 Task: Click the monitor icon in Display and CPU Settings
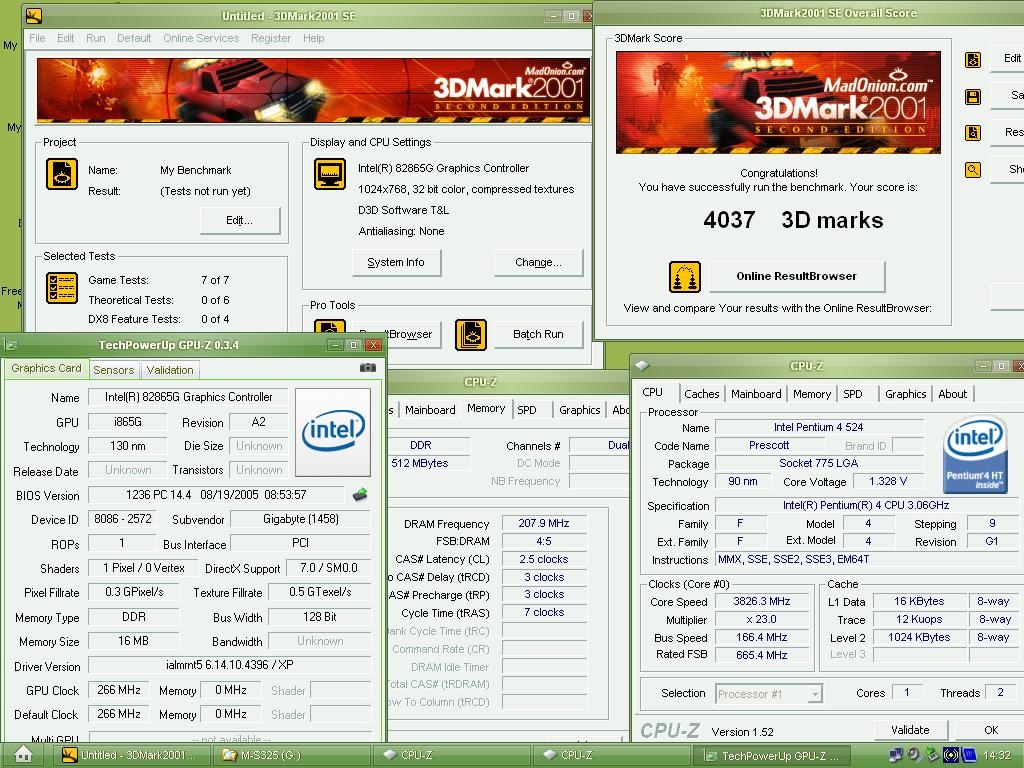point(330,174)
